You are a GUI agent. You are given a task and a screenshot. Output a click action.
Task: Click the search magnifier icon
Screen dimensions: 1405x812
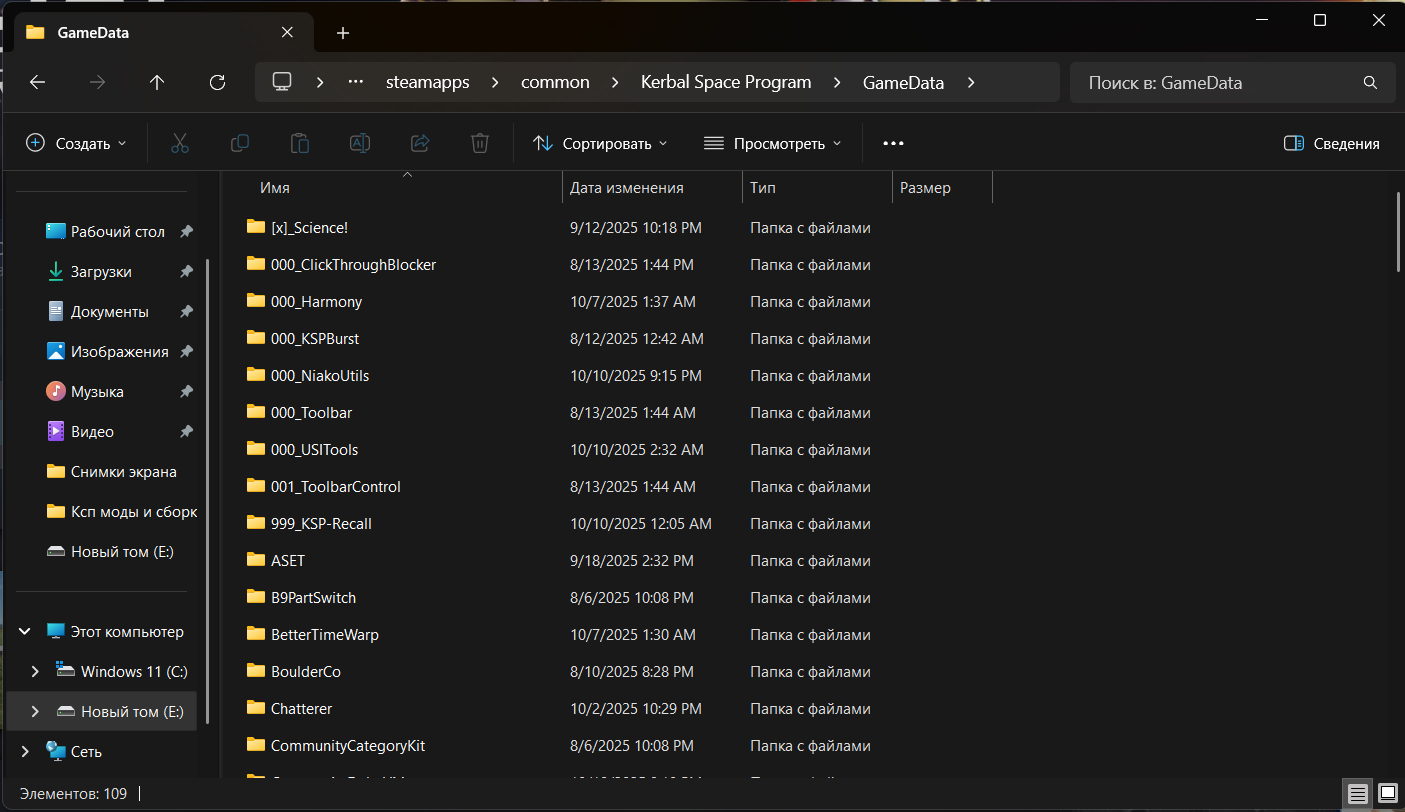(1370, 83)
